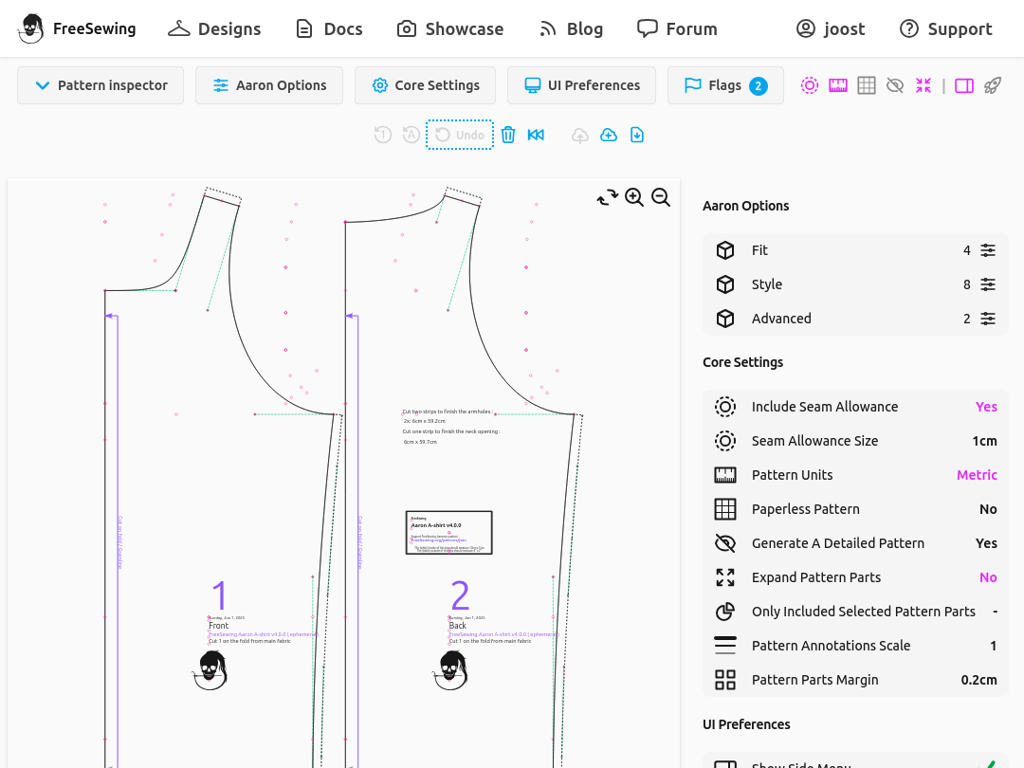Click the skull logo on Front part

pyautogui.click(x=210, y=670)
